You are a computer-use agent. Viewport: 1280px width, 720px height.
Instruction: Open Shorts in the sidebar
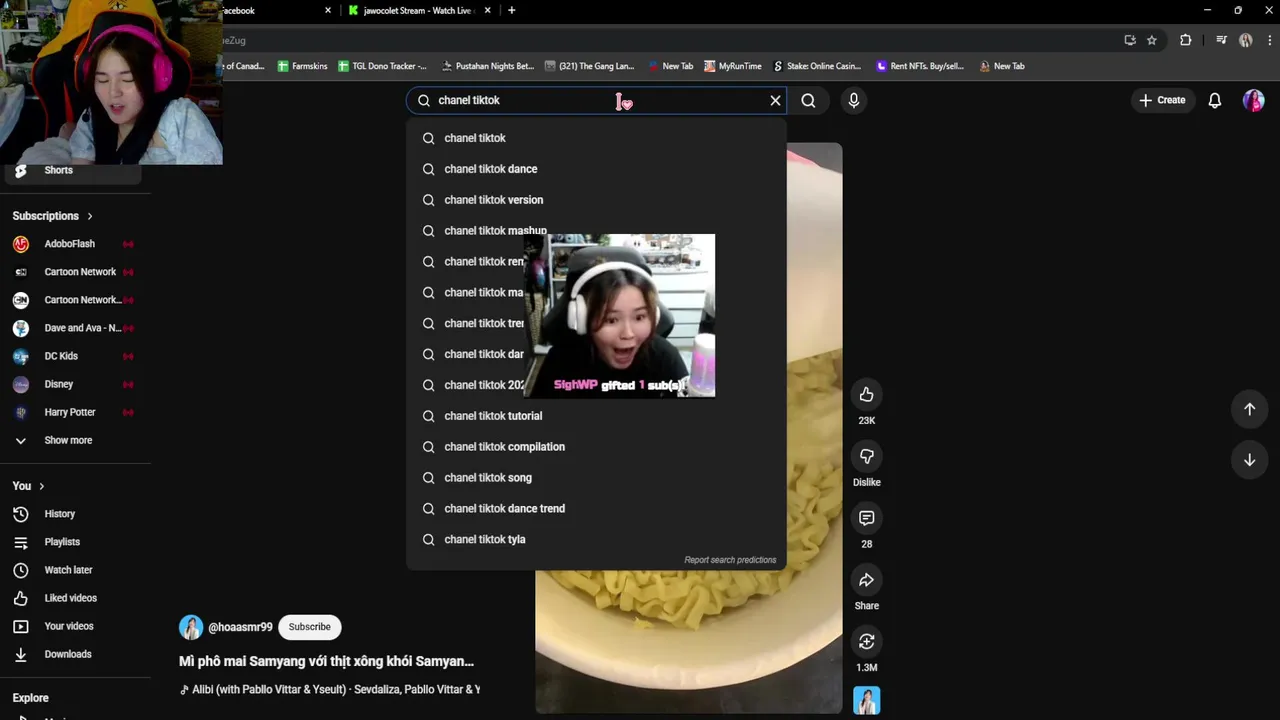72,170
